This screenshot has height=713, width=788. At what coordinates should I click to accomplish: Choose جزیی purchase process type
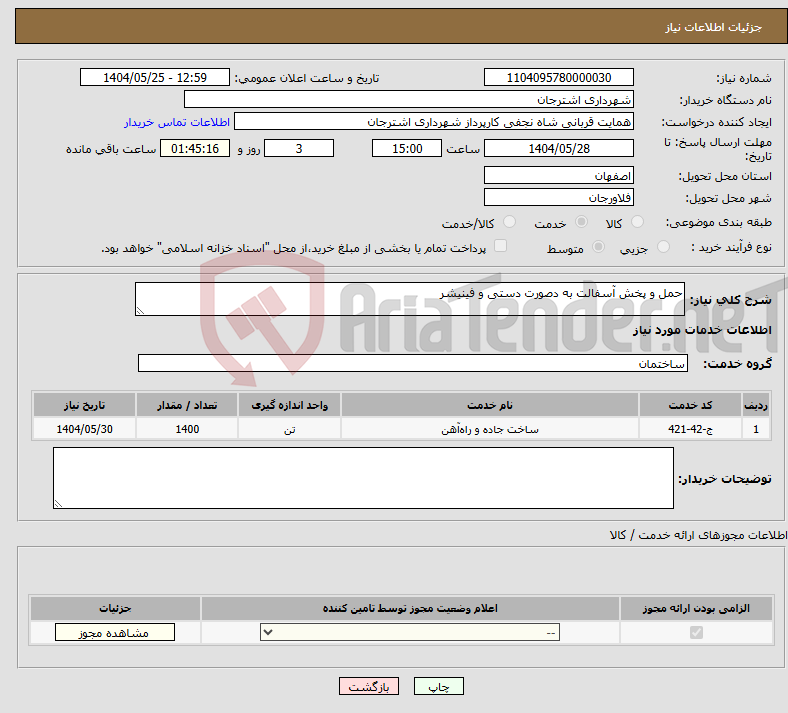click(663, 246)
